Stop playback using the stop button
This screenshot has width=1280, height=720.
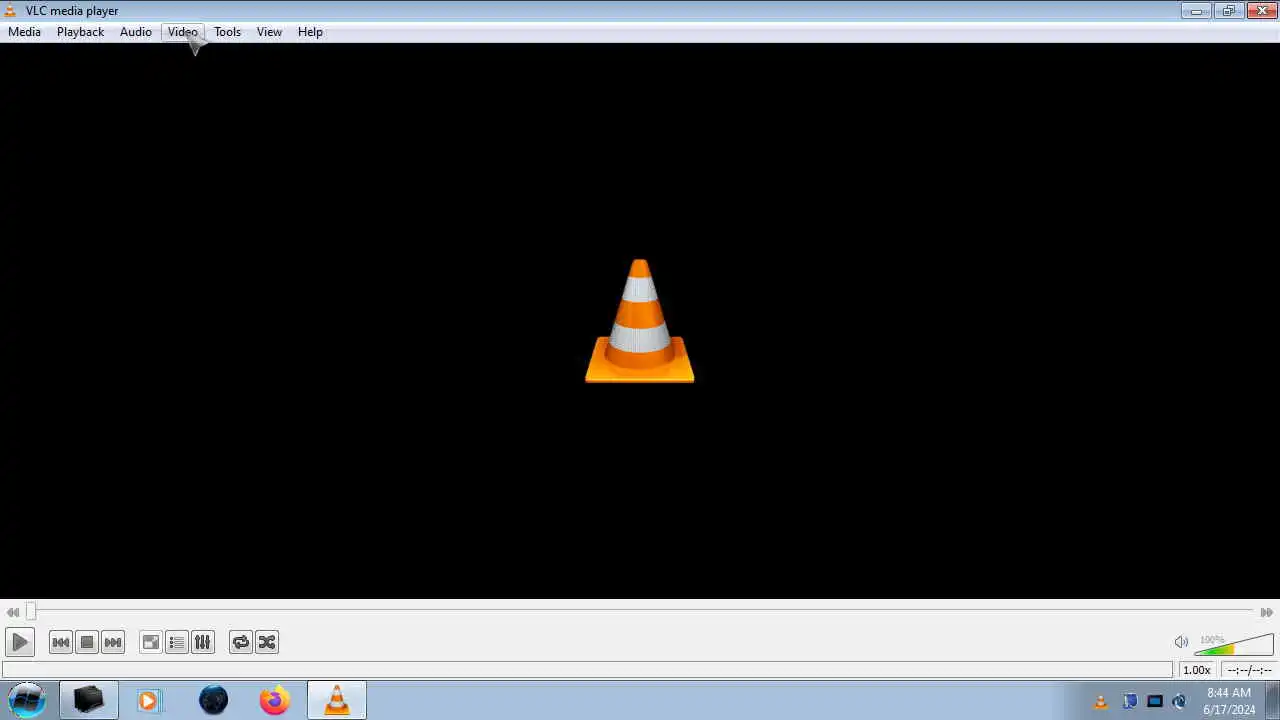click(87, 642)
